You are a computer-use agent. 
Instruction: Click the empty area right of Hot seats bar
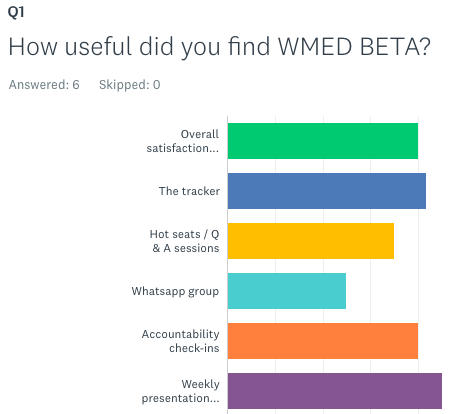coord(419,241)
